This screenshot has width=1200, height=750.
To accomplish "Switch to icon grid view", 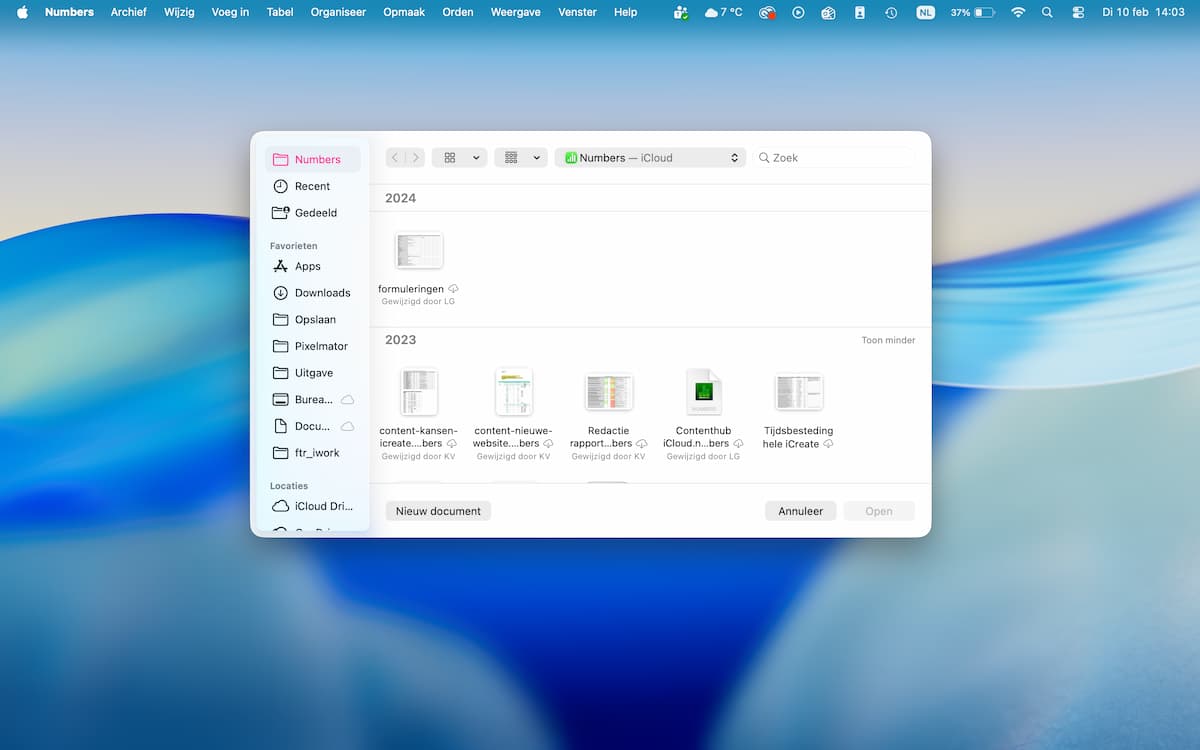I will pyautogui.click(x=450, y=158).
